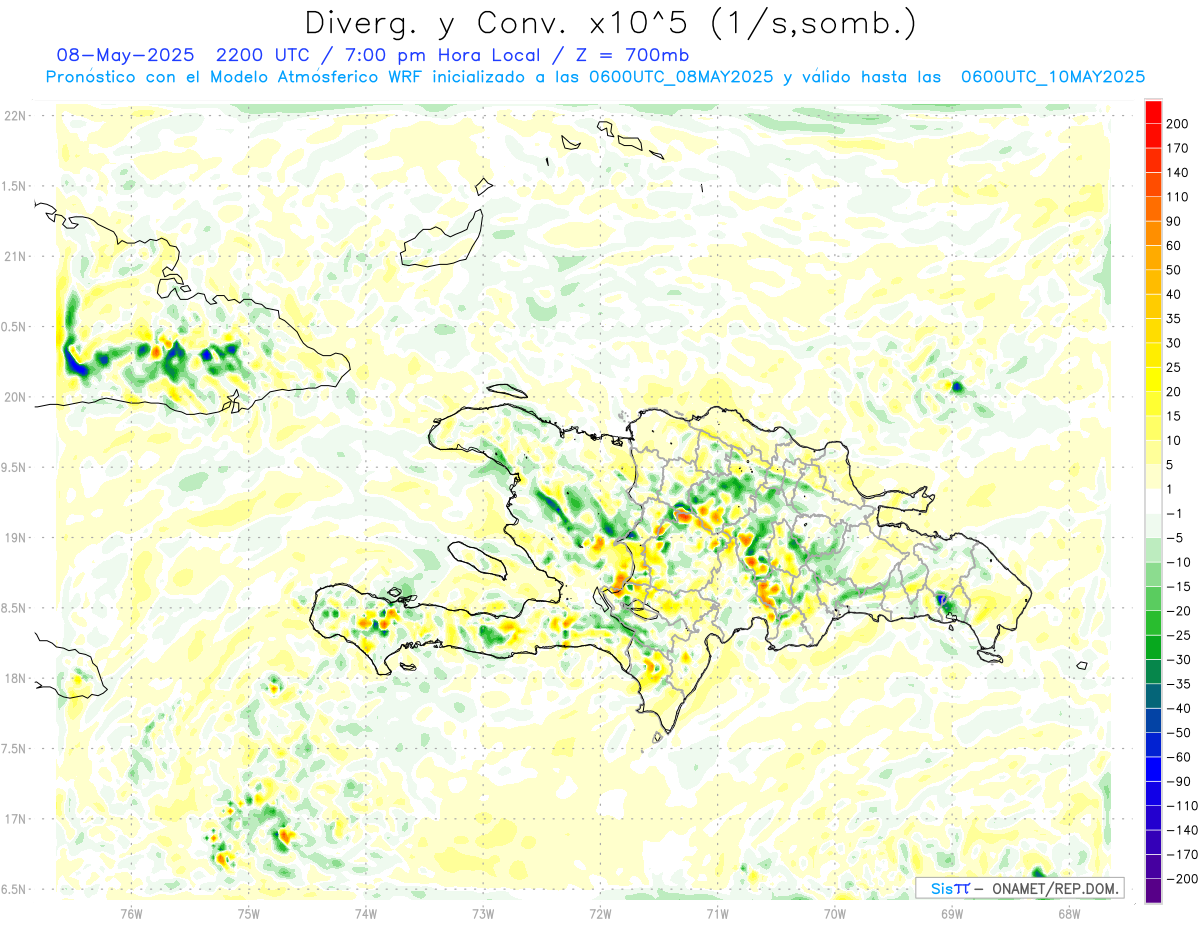This screenshot has width=1200, height=927.
Task: Click the positive '50' color scale value
Action: coord(1174,270)
